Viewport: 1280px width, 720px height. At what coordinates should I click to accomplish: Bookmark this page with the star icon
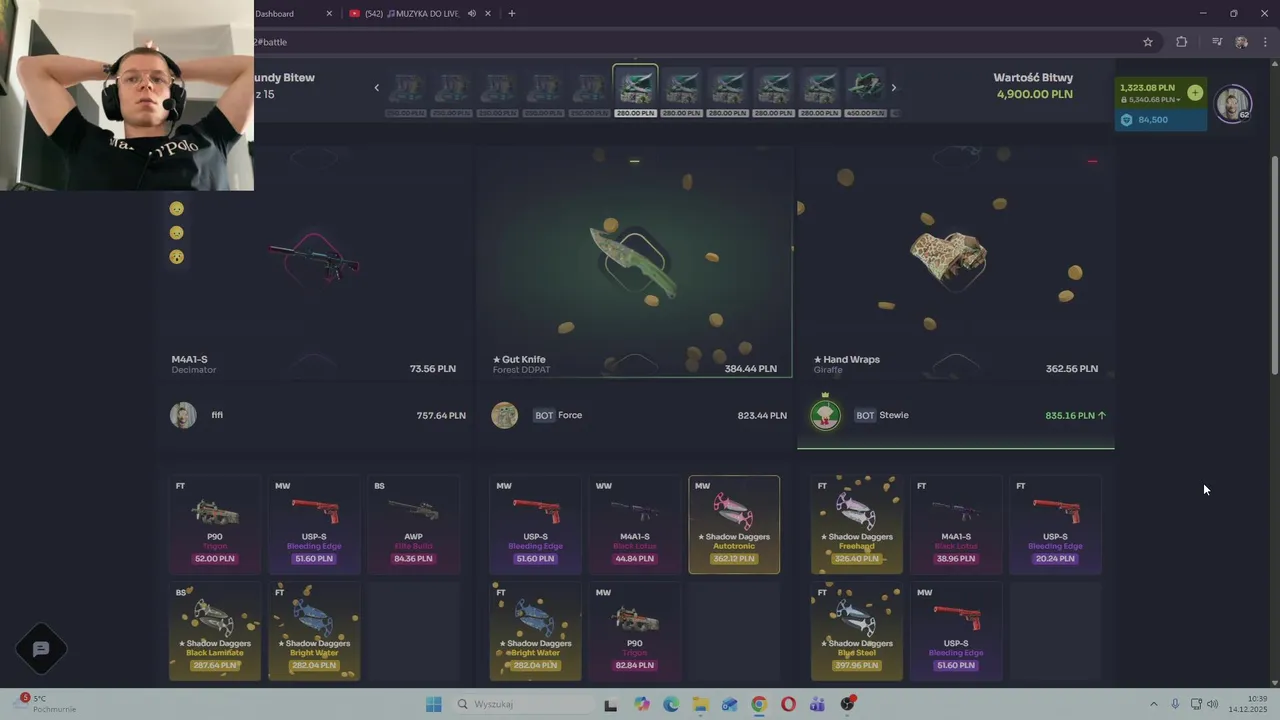[1148, 42]
